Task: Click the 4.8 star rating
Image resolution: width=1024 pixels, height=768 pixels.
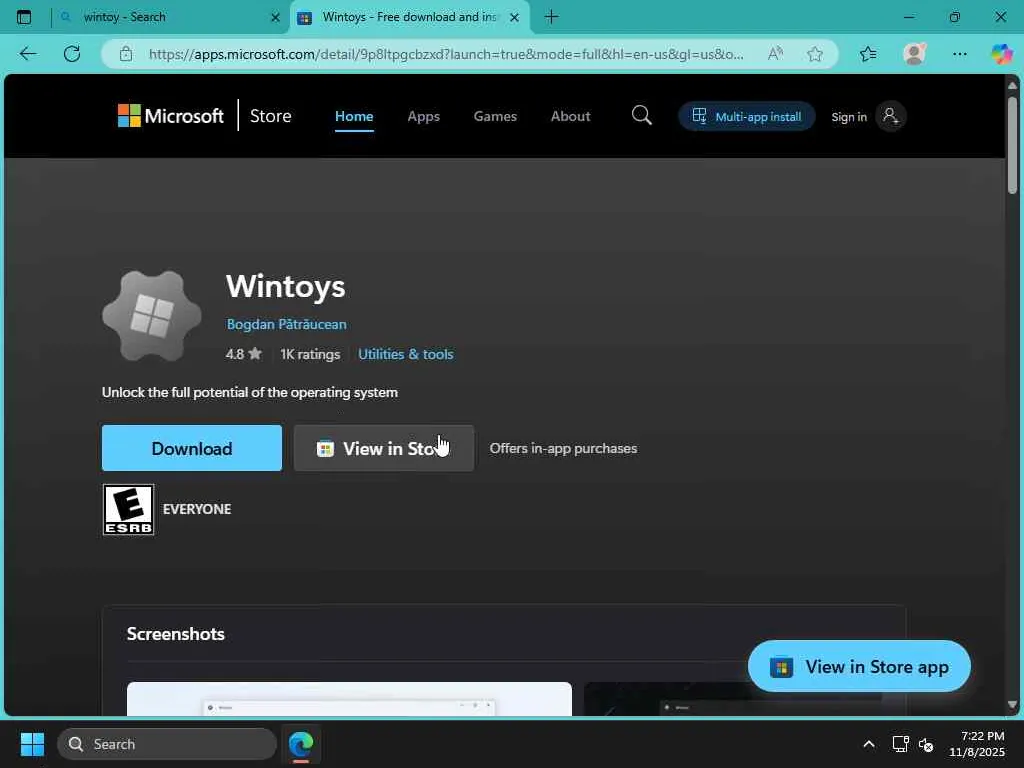Action: 244,354
